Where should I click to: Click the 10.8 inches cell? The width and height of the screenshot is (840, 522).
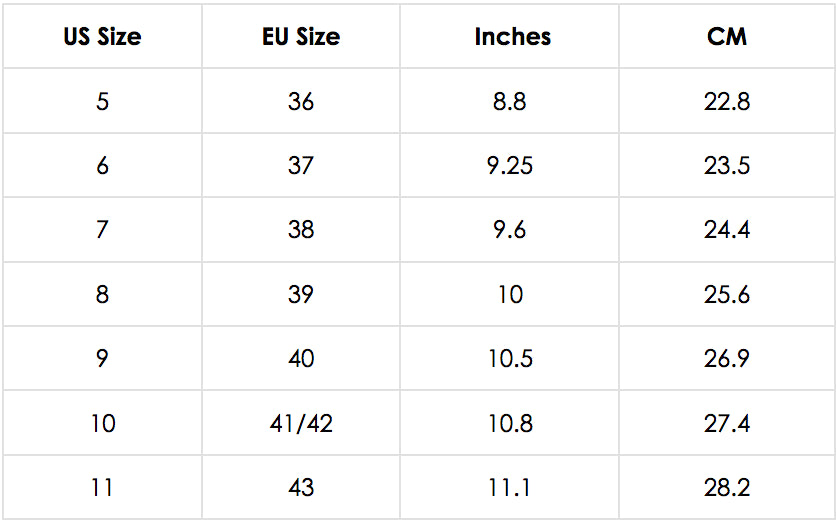(509, 423)
